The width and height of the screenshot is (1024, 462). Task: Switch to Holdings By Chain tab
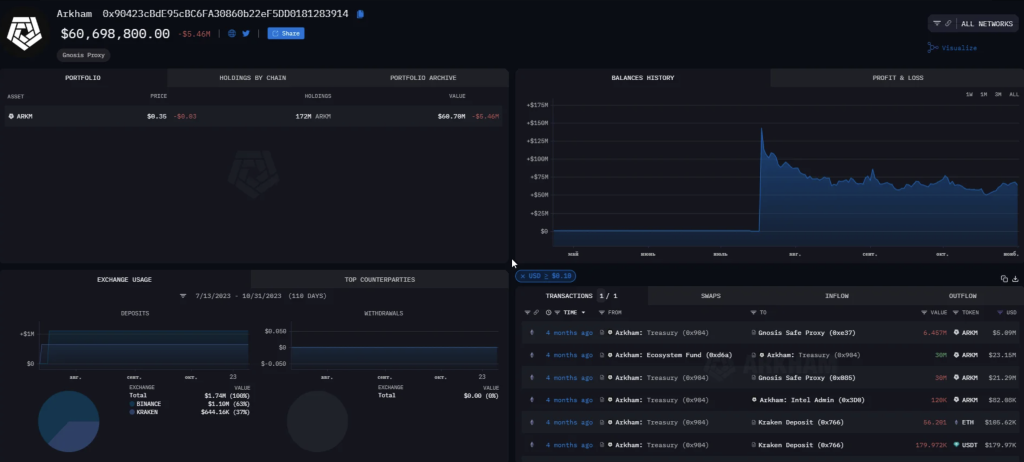(253, 78)
